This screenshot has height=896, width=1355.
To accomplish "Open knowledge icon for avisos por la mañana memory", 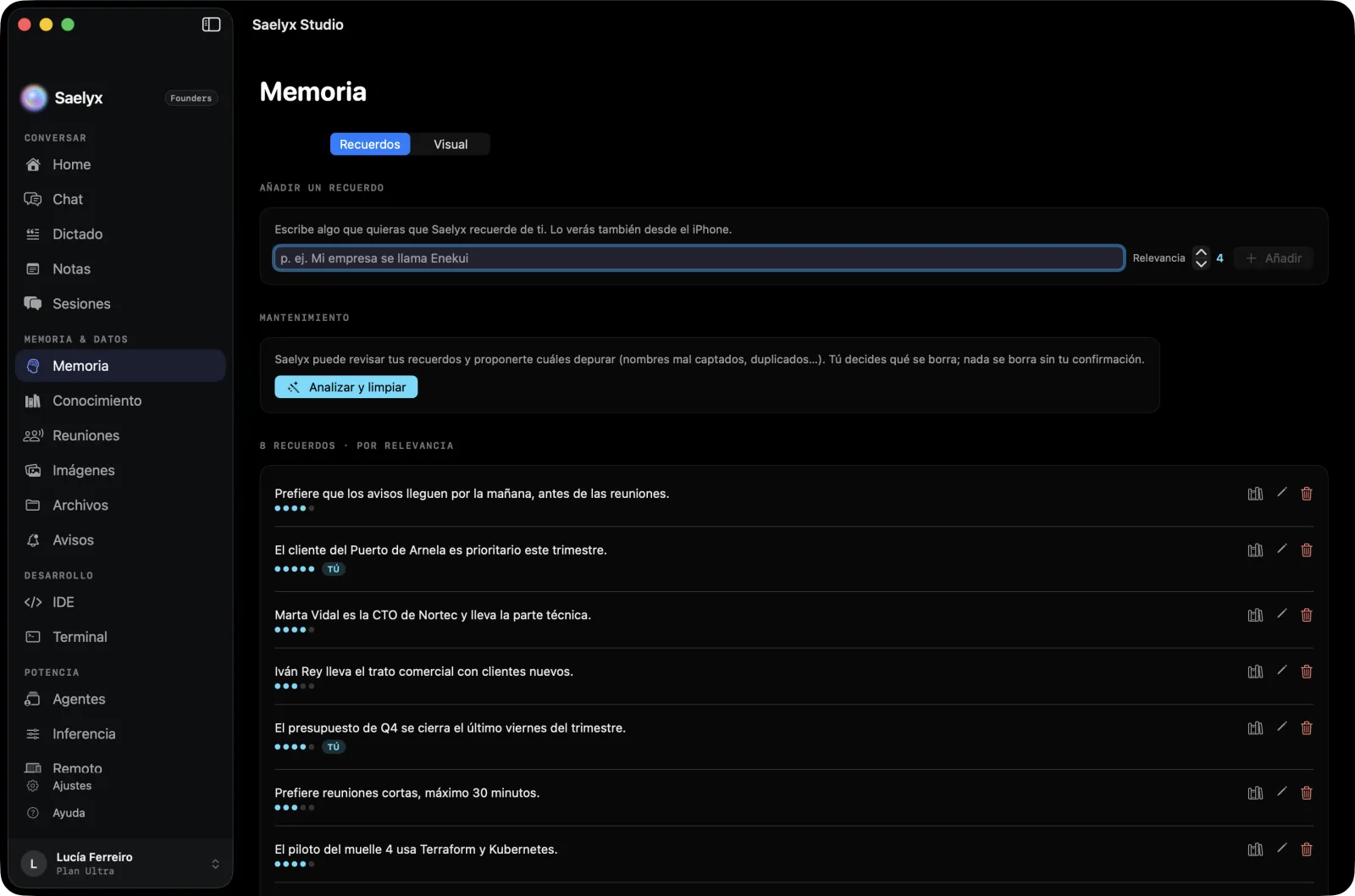I will pos(1255,494).
